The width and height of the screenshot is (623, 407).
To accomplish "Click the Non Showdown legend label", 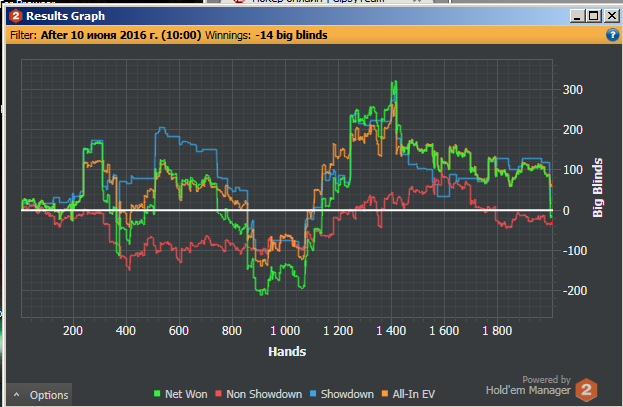I will 264,394.
